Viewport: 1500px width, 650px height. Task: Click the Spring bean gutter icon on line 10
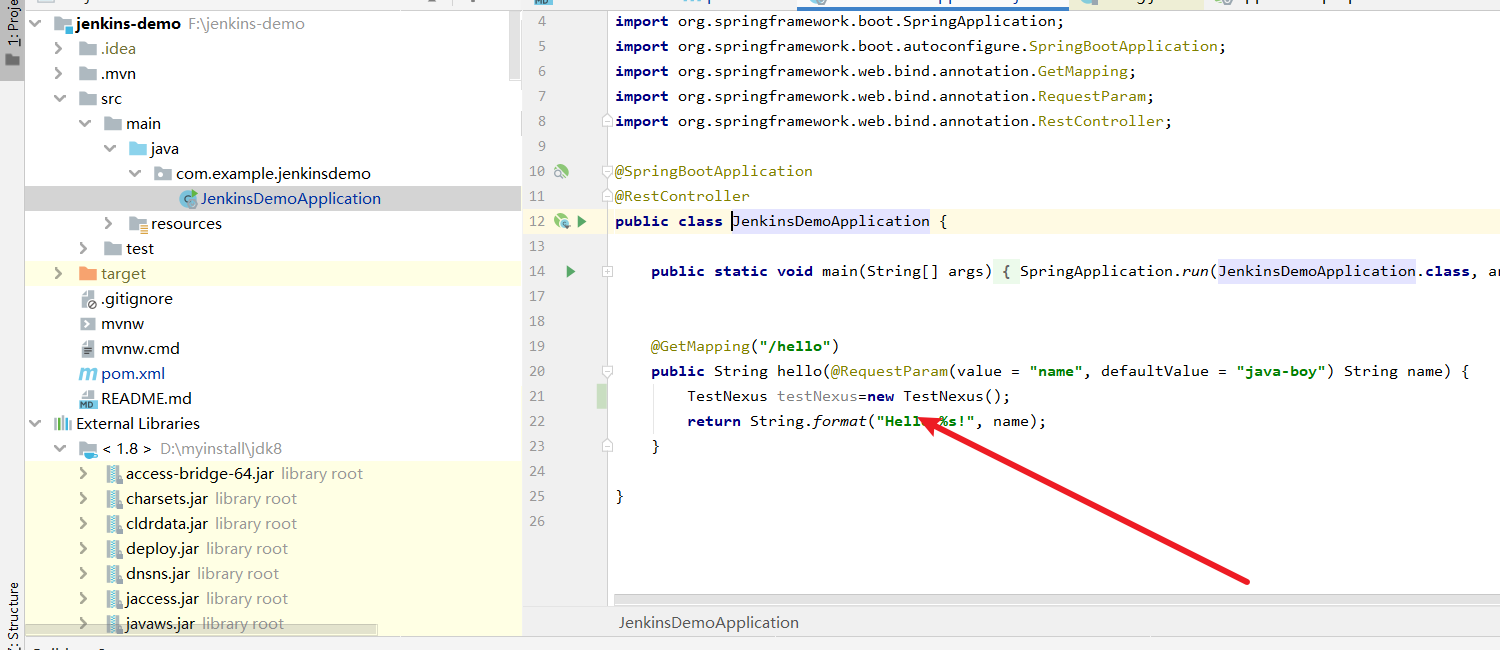coord(561,171)
